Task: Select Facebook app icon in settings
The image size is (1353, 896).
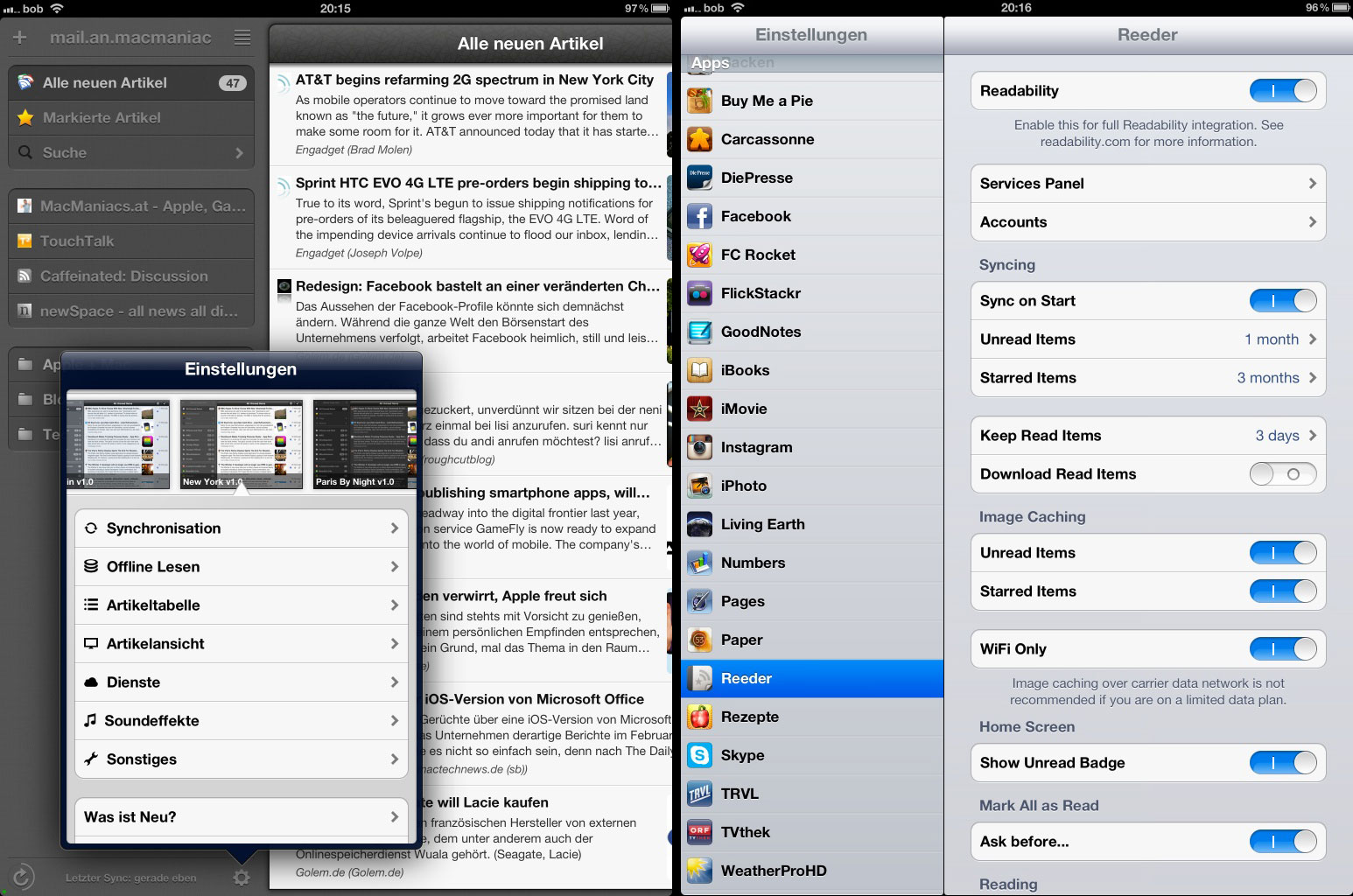Action: tap(699, 216)
